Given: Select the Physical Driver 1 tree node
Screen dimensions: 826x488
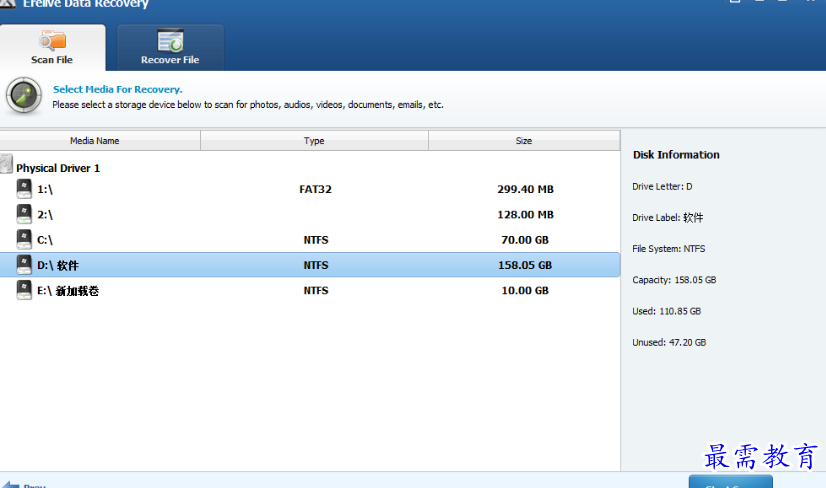Looking at the screenshot, I should click(x=58, y=168).
